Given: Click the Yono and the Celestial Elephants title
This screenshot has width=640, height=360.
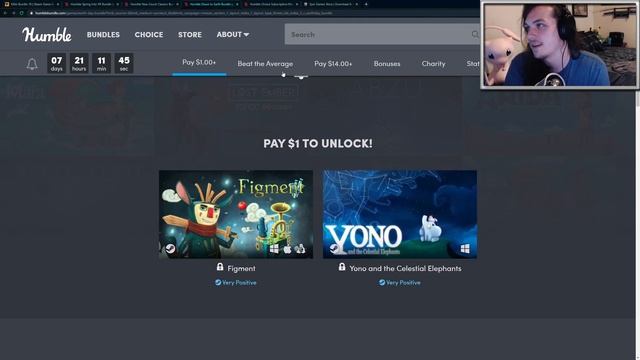Looking at the screenshot, I should coord(405,269).
